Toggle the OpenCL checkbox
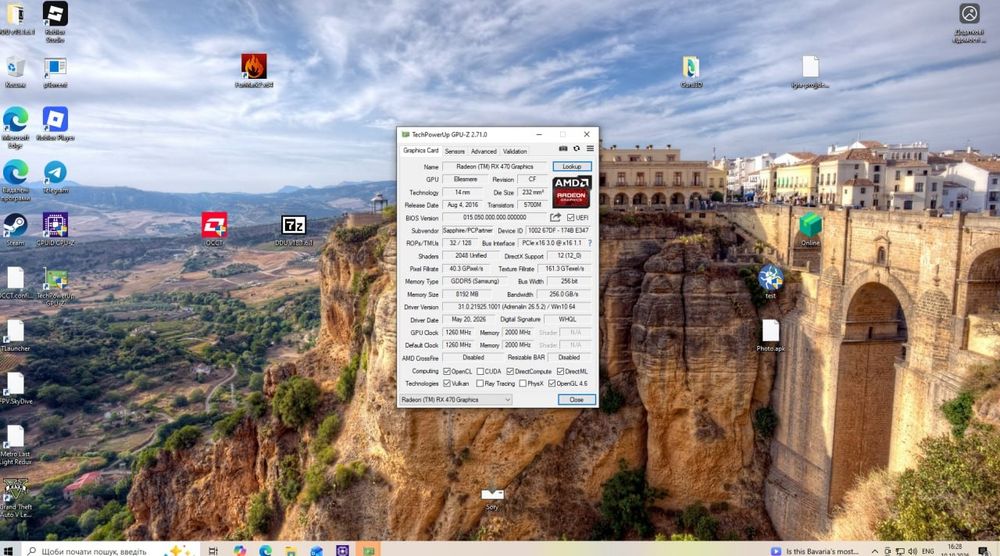This screenshot has width=1000, height=556. click(447, 371)
